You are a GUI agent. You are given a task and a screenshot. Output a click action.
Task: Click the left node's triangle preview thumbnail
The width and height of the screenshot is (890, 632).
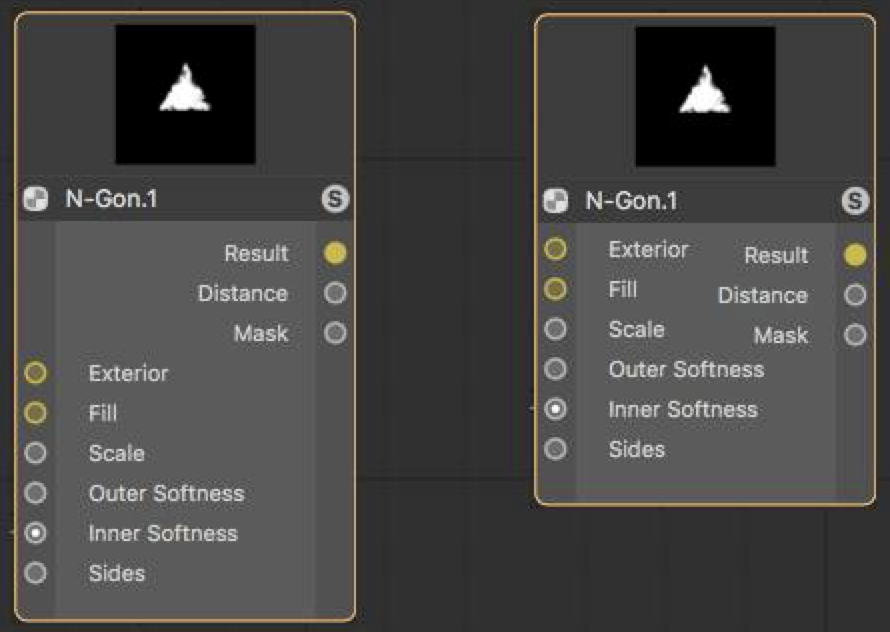click(186, 94)
